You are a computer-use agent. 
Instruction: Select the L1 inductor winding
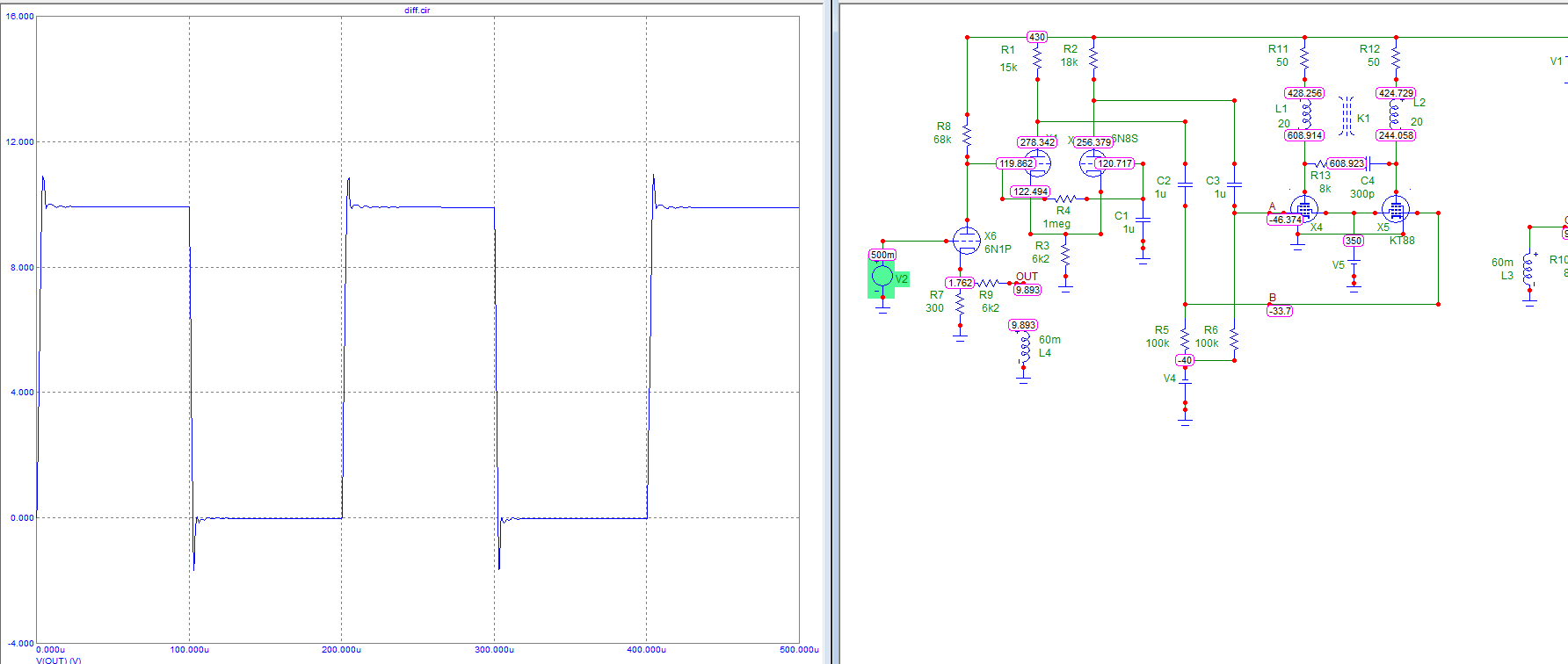[1306, 114]
